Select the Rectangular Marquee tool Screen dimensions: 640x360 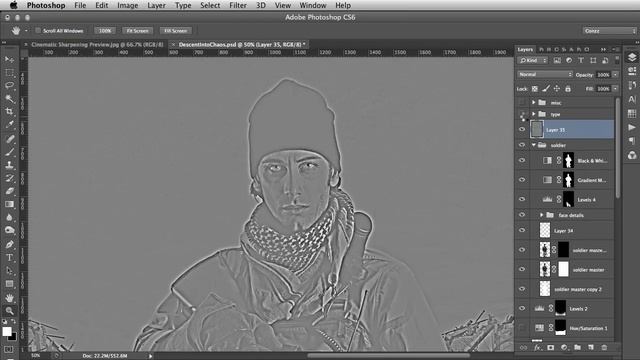[x=9, y=73]
